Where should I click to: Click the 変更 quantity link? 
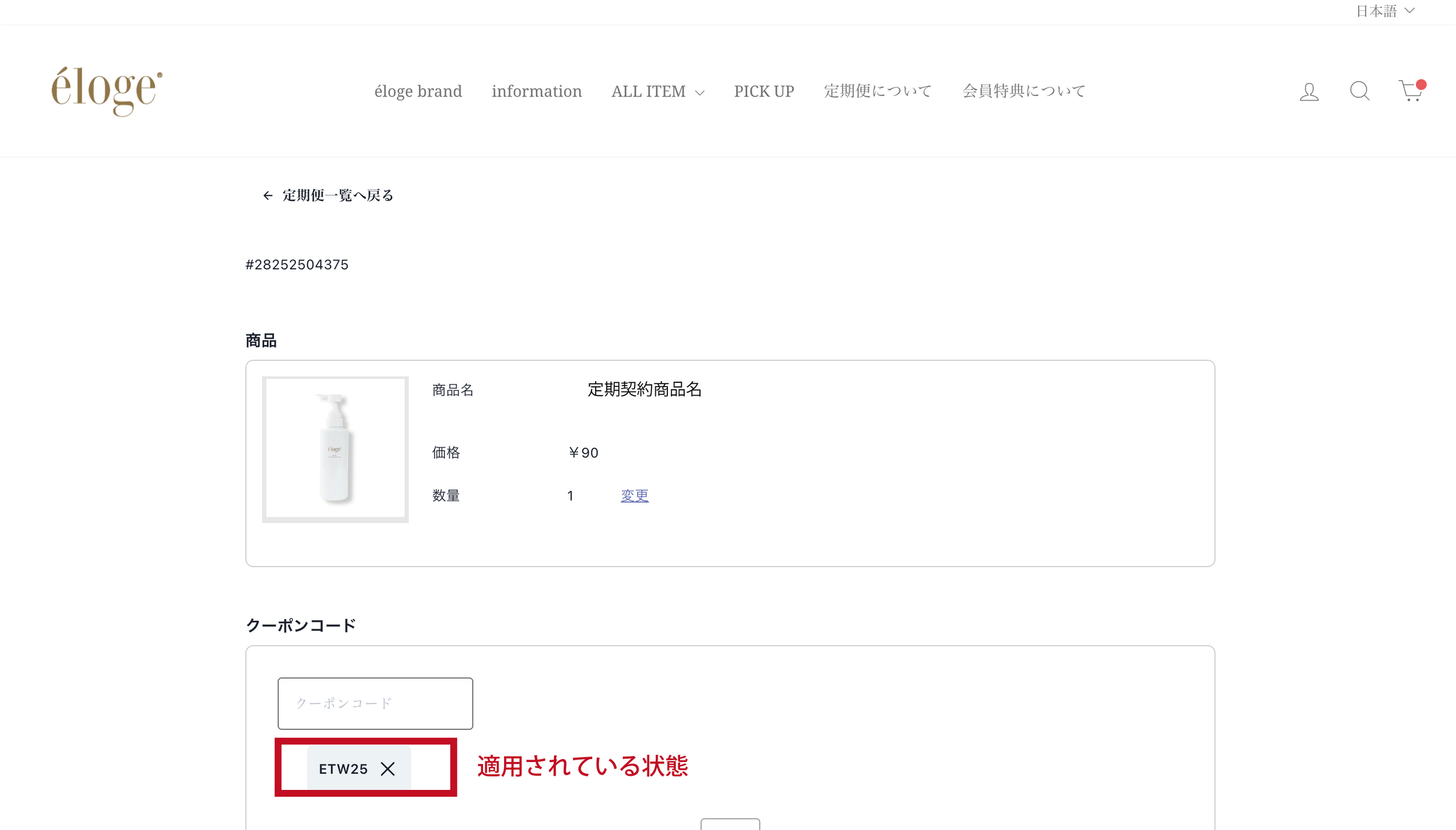pyautogui.click(x=635, y=496)
